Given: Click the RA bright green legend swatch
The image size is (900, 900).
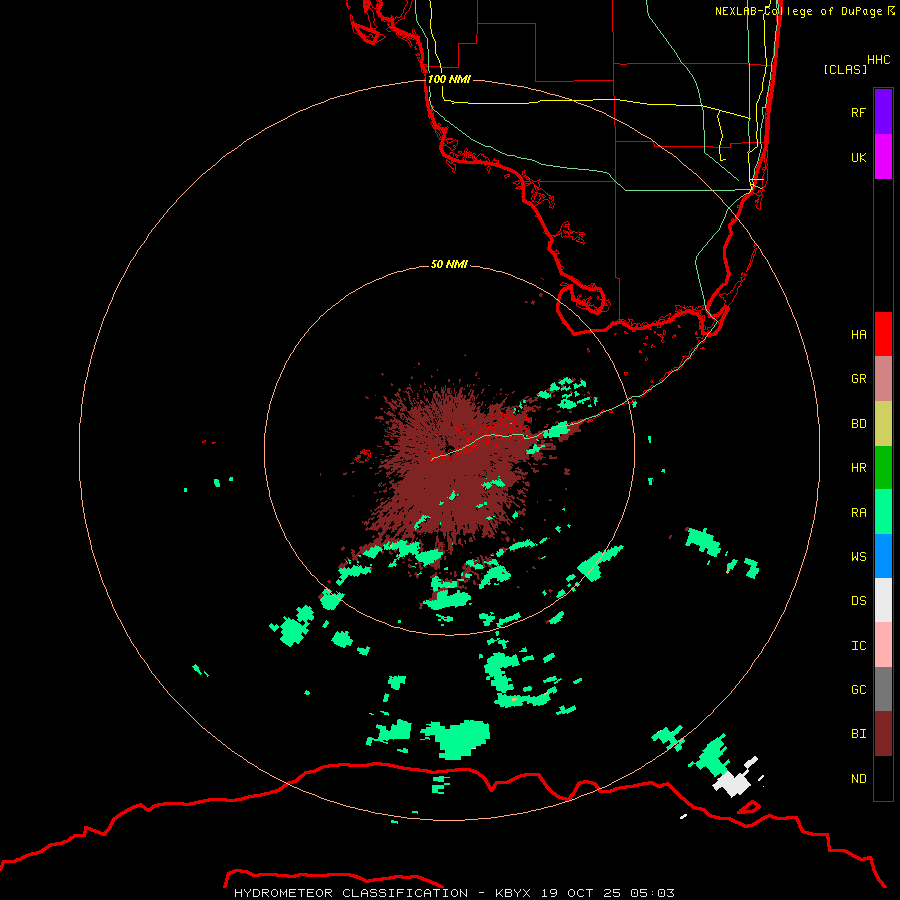Looking at the screenshot, I should [x=883, y=512].
